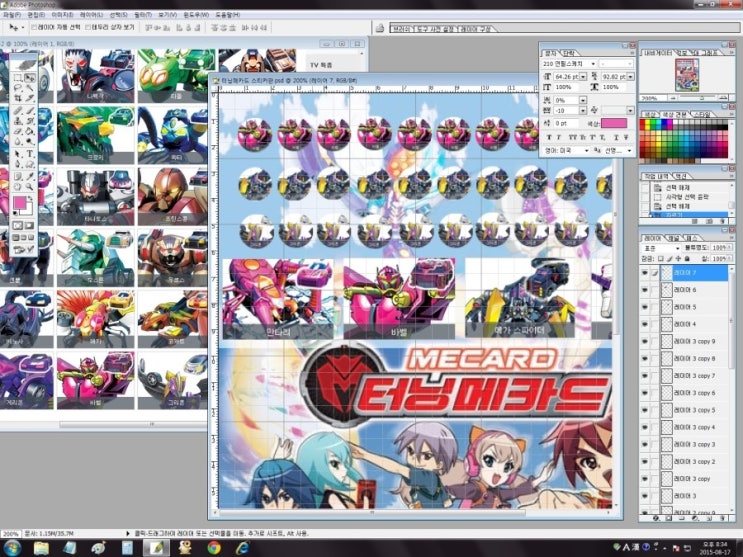Click the Navigator thumbnail preview

pyautogui.click(x=687, y=75)
